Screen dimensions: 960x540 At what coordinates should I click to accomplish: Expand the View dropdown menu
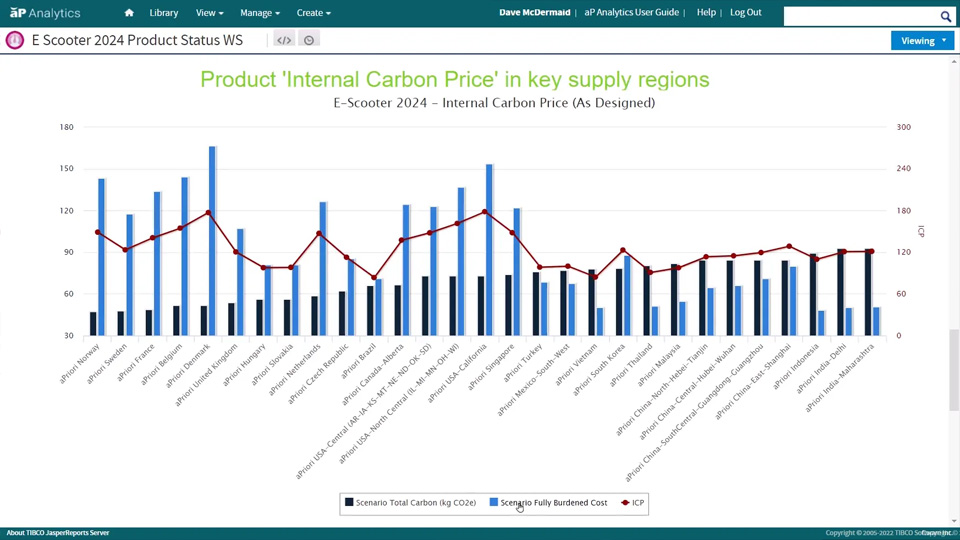pos(209,13)
